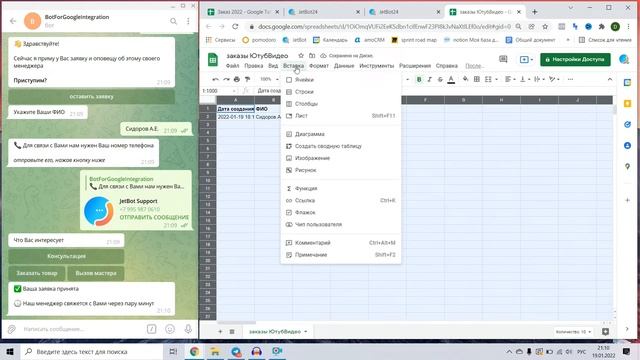Go back in the Telegram chat header
Viewport: 640px width, 360px height.
(x=13, y=21)
